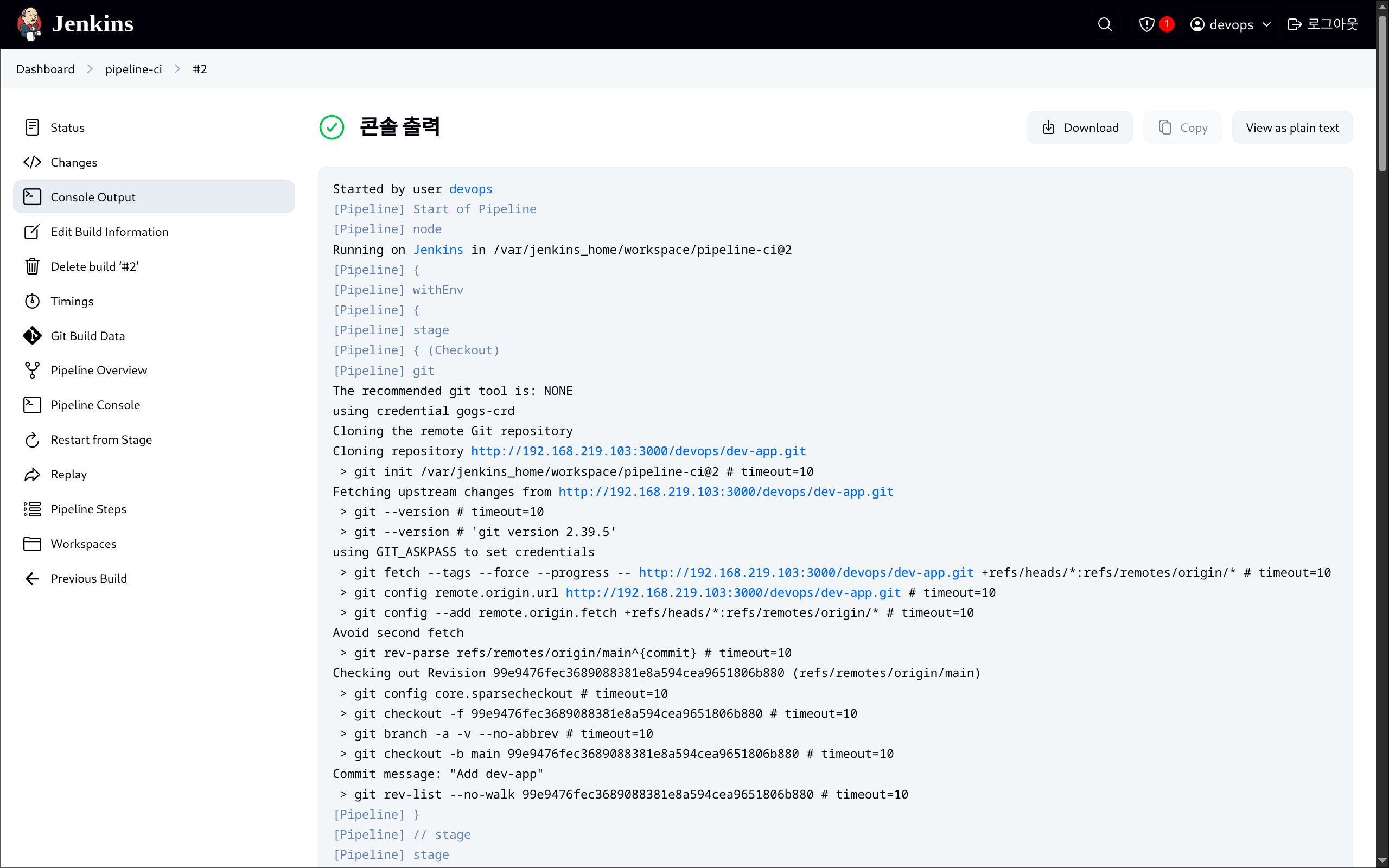This screenshot has height=868, width=1389.
Task: Click Jenkins node link in Running on
Action: (438, 250)
